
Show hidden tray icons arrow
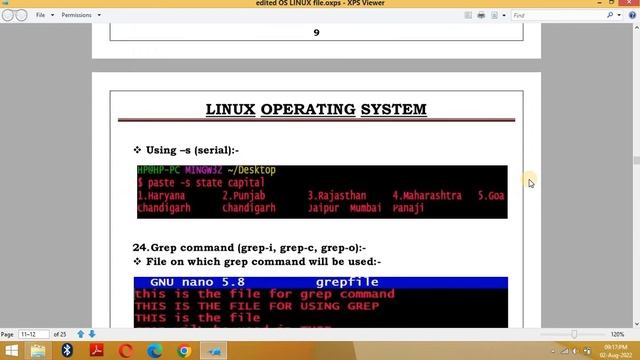553,351
